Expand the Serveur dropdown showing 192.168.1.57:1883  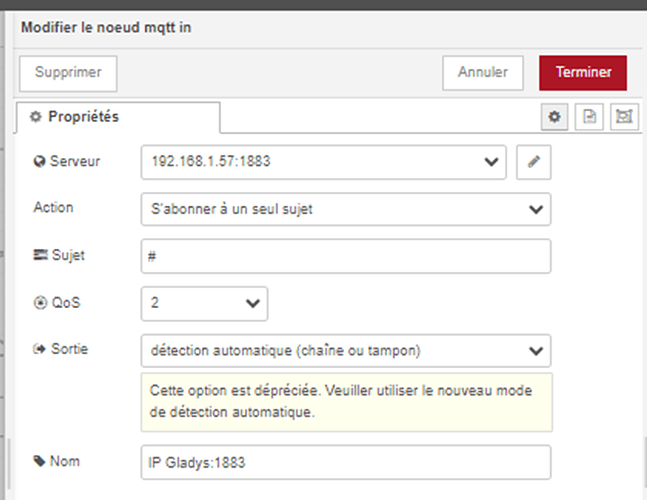323,161
